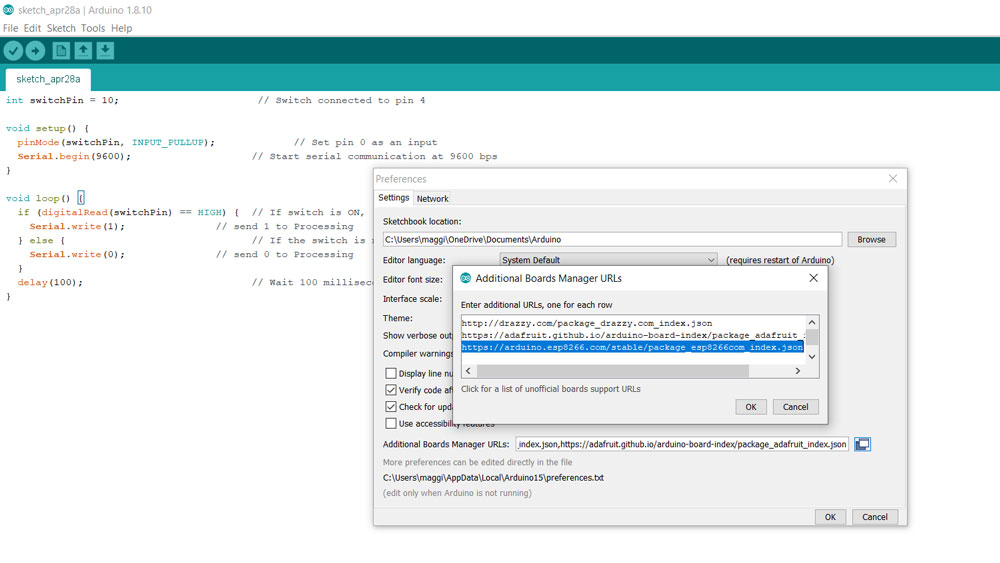The width and height of the screenshot is (1000, 563).
Task: Select the sketch_apr28a tab
Action: coord(48,79)
